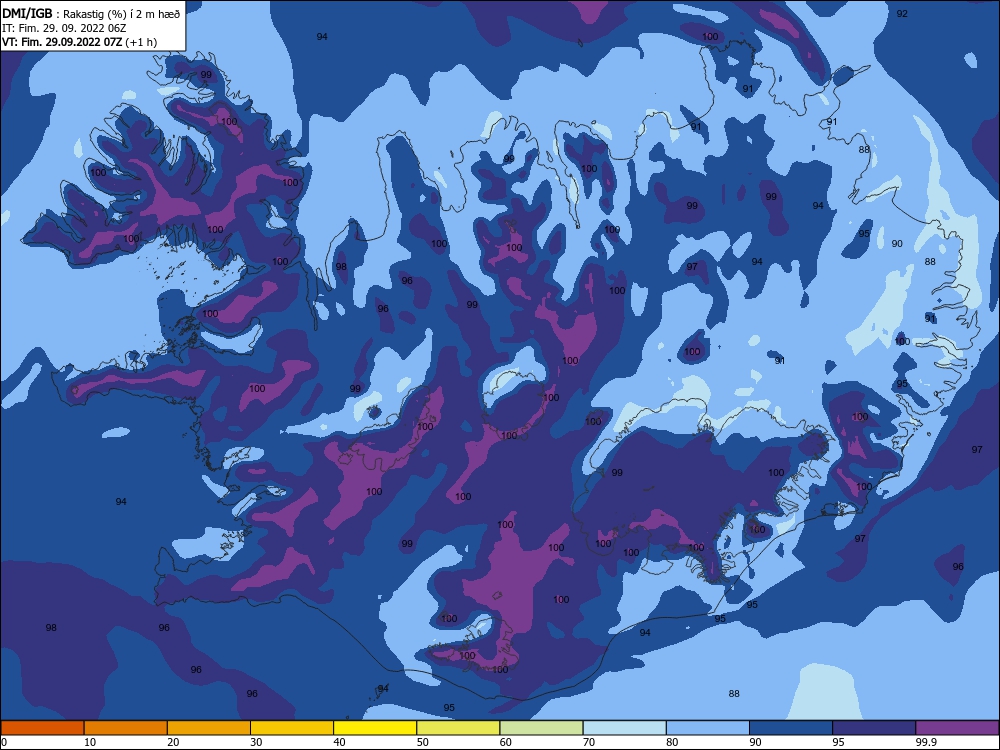Click the '92' humidity value on the map
The width and height of the screenshot is (1000, 750).
pos(902,13)
